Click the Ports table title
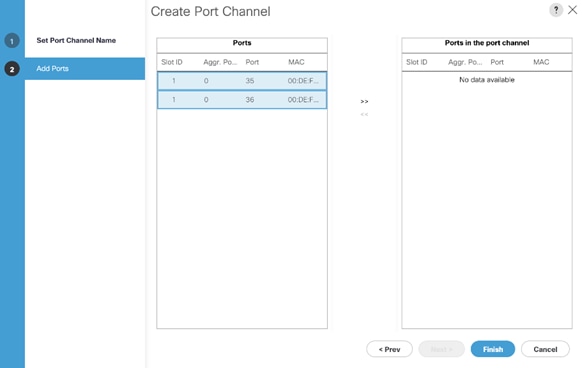The width and height of the screenshot is (582, 368). pos(242,43)
